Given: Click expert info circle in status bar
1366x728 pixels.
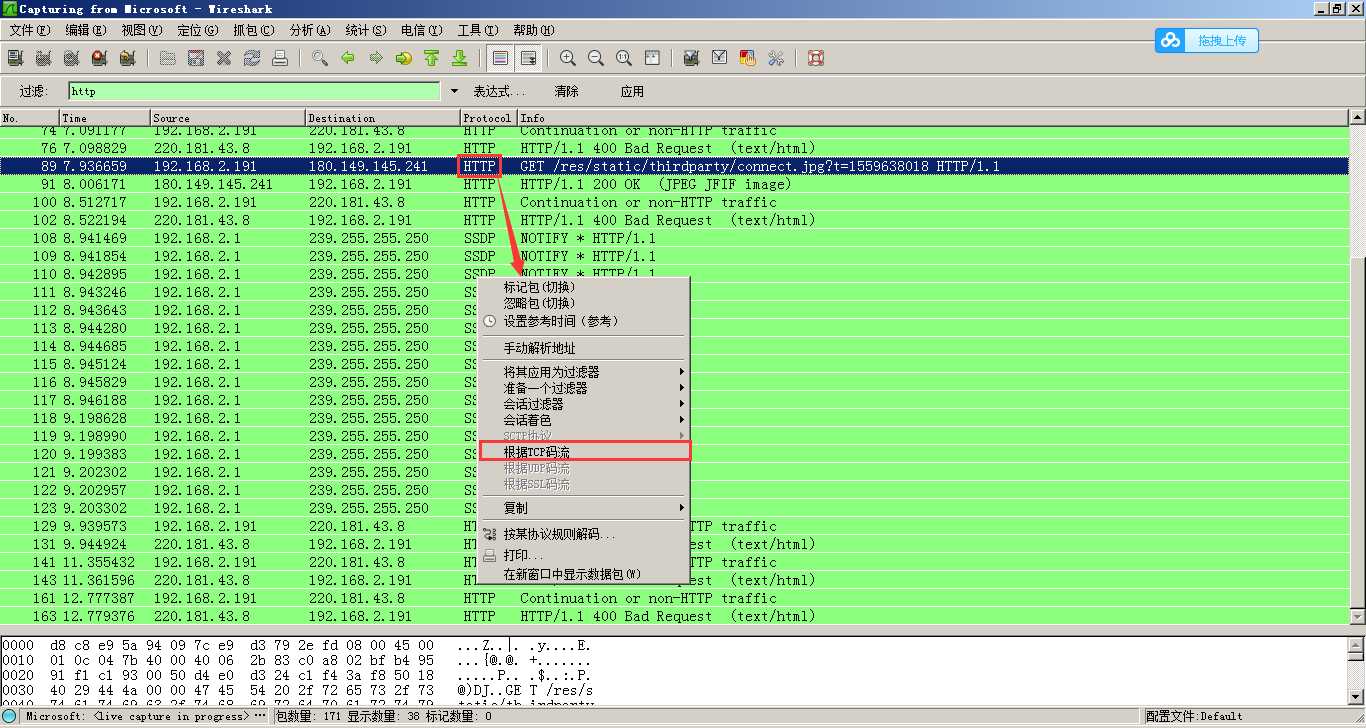Looking at the screenshot, I should (9, 716).
